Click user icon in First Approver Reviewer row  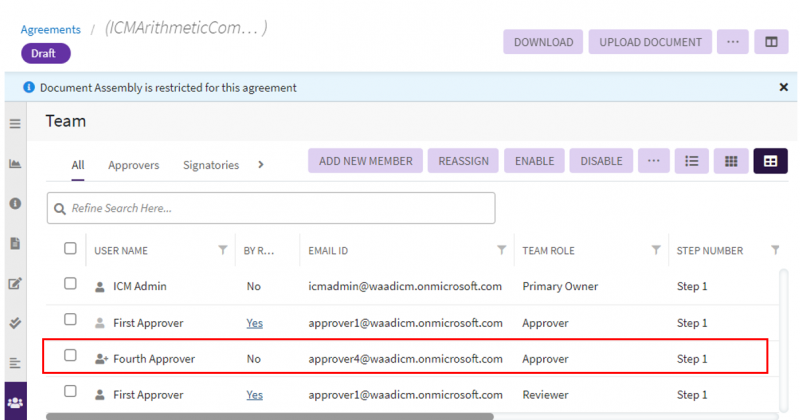(100, 395)
